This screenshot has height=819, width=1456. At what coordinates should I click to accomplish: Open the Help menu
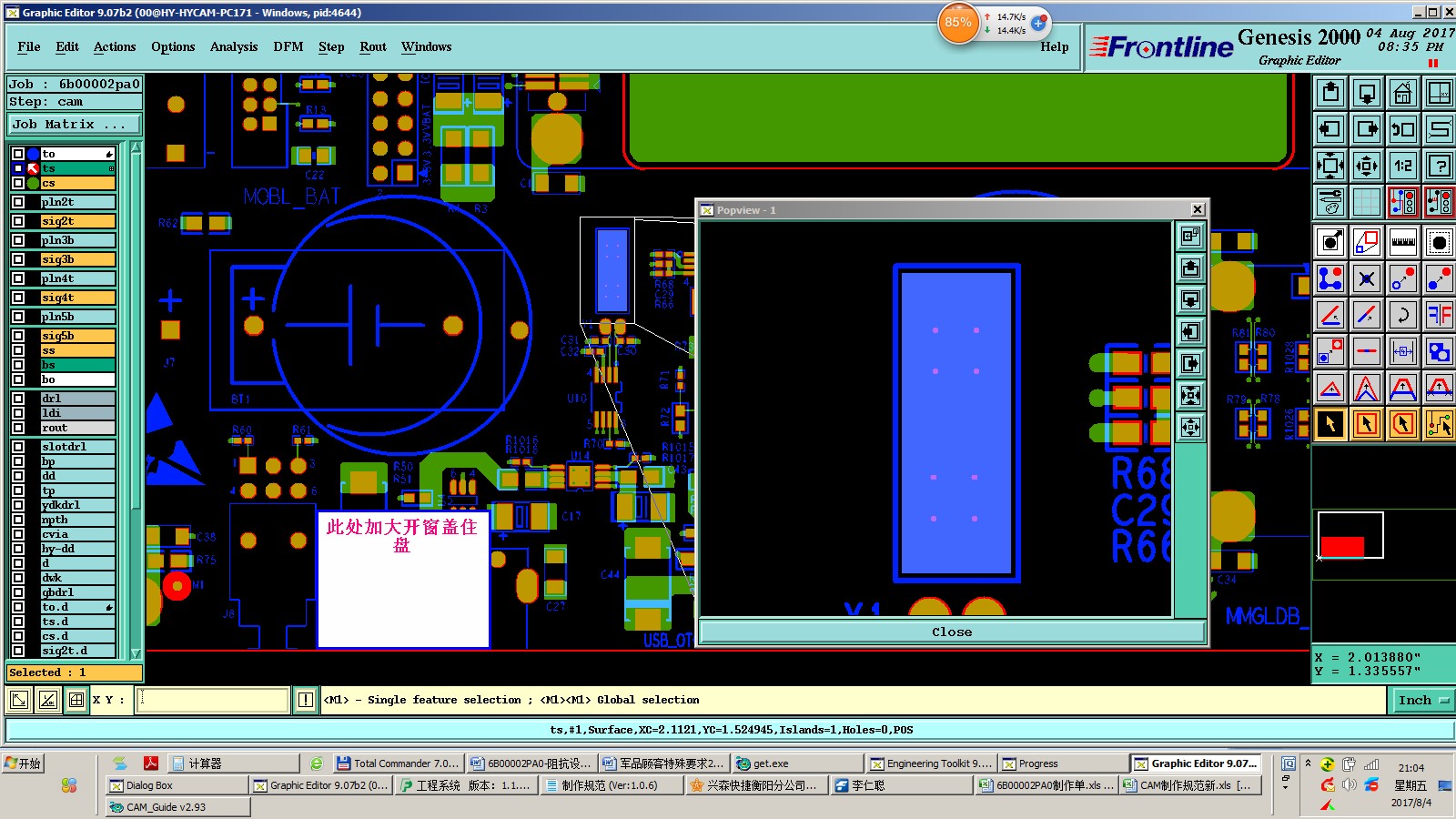point(1055,47)
